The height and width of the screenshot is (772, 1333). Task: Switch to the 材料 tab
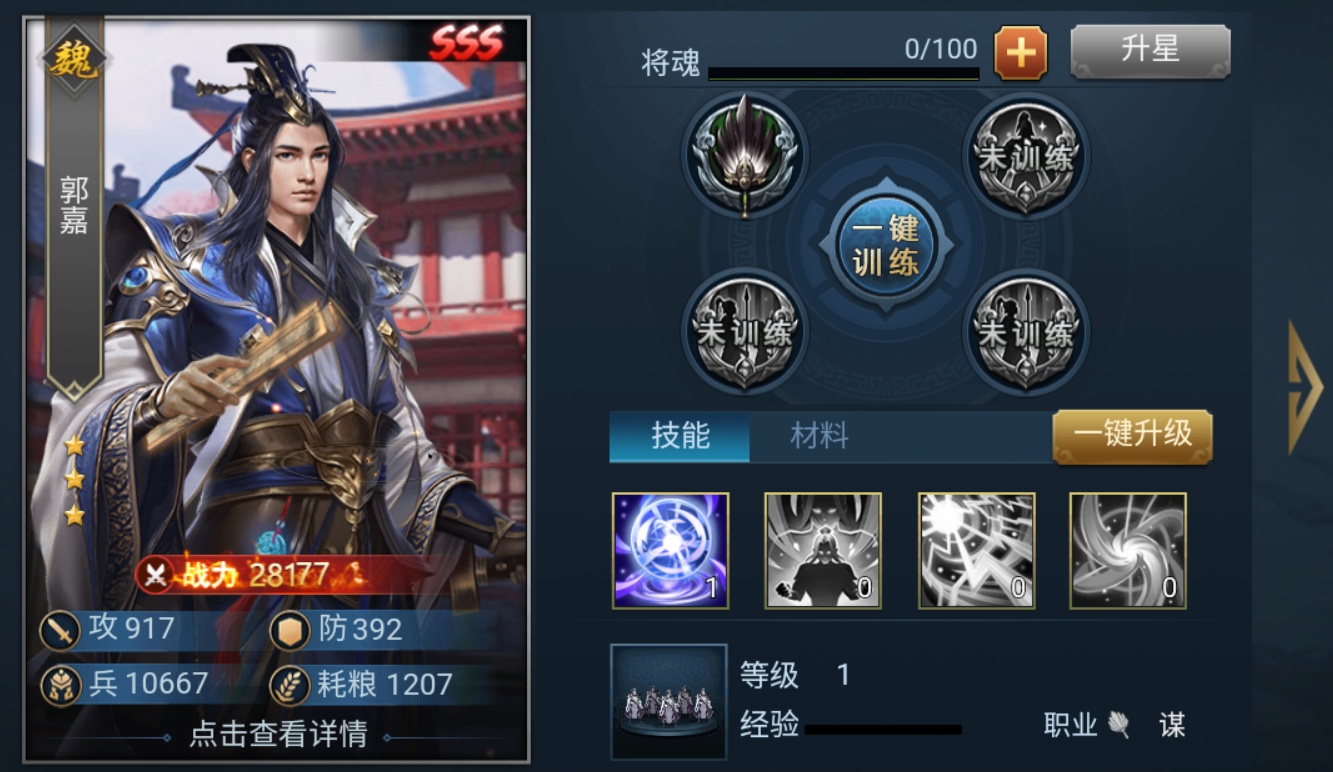tap(819, 436)
